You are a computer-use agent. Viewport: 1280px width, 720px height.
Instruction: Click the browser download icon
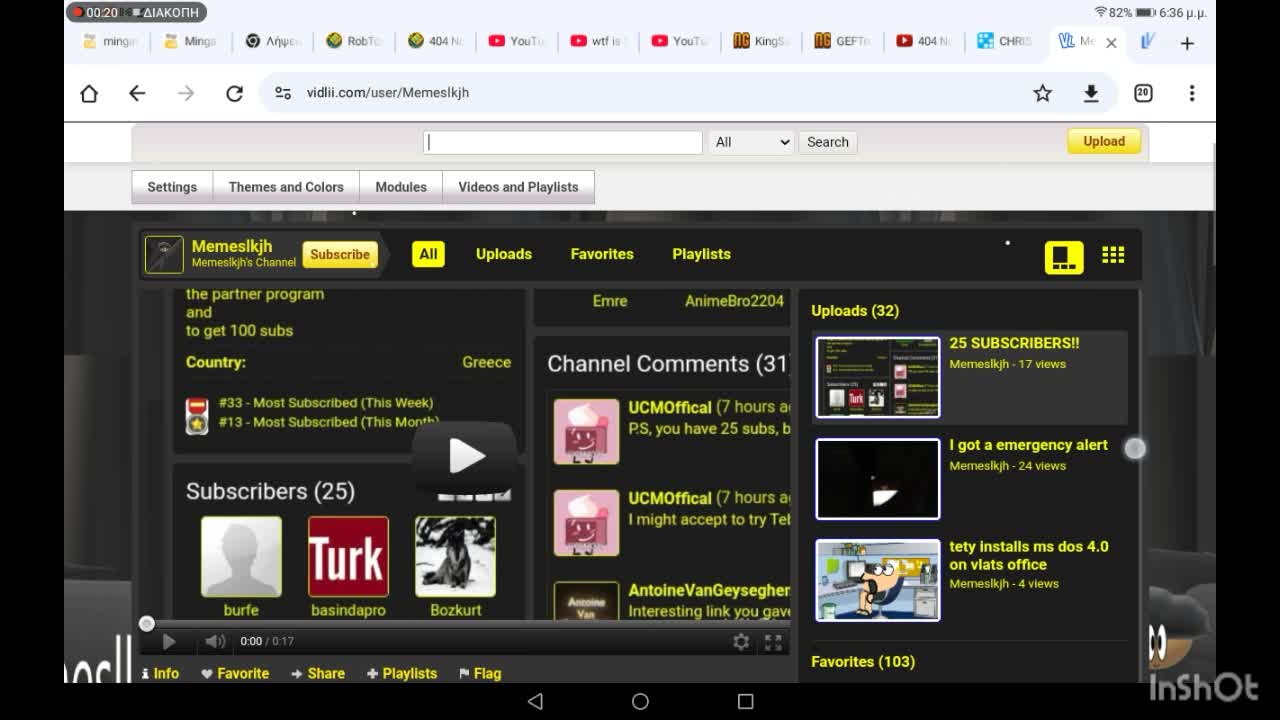(x=1091, y=93)
